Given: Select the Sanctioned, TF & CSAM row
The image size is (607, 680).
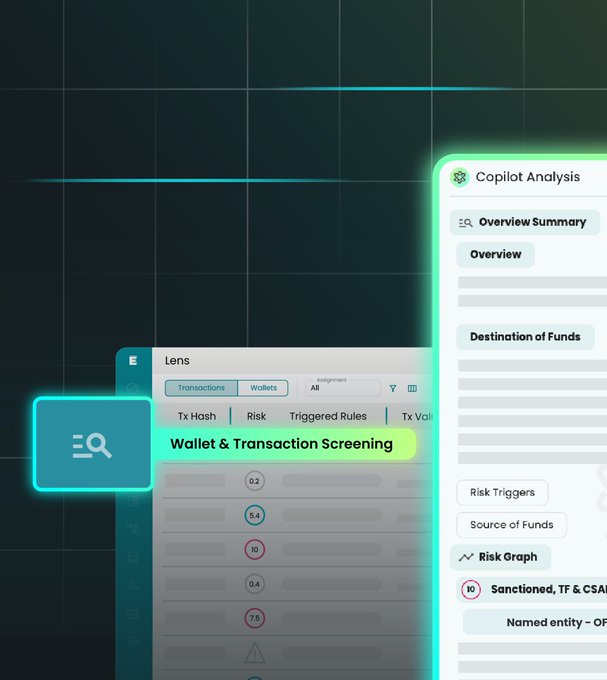Looking at the screenshot, I should click(x=532, y=589).
